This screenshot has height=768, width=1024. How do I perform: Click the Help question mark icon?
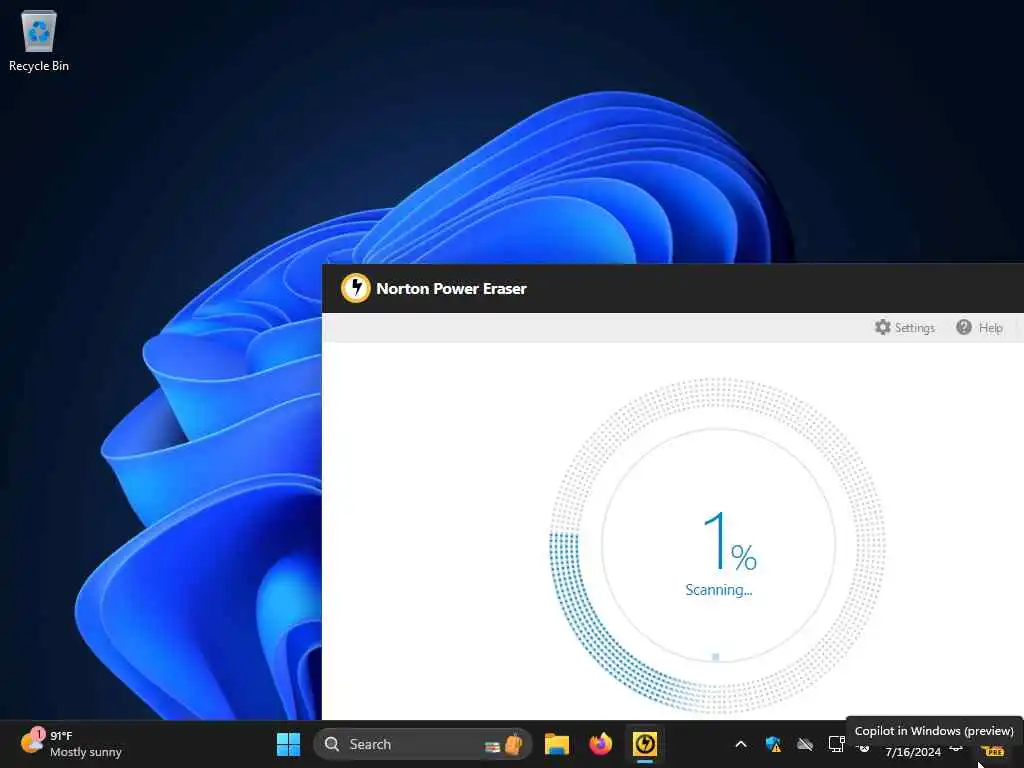[x=963, y=327]
